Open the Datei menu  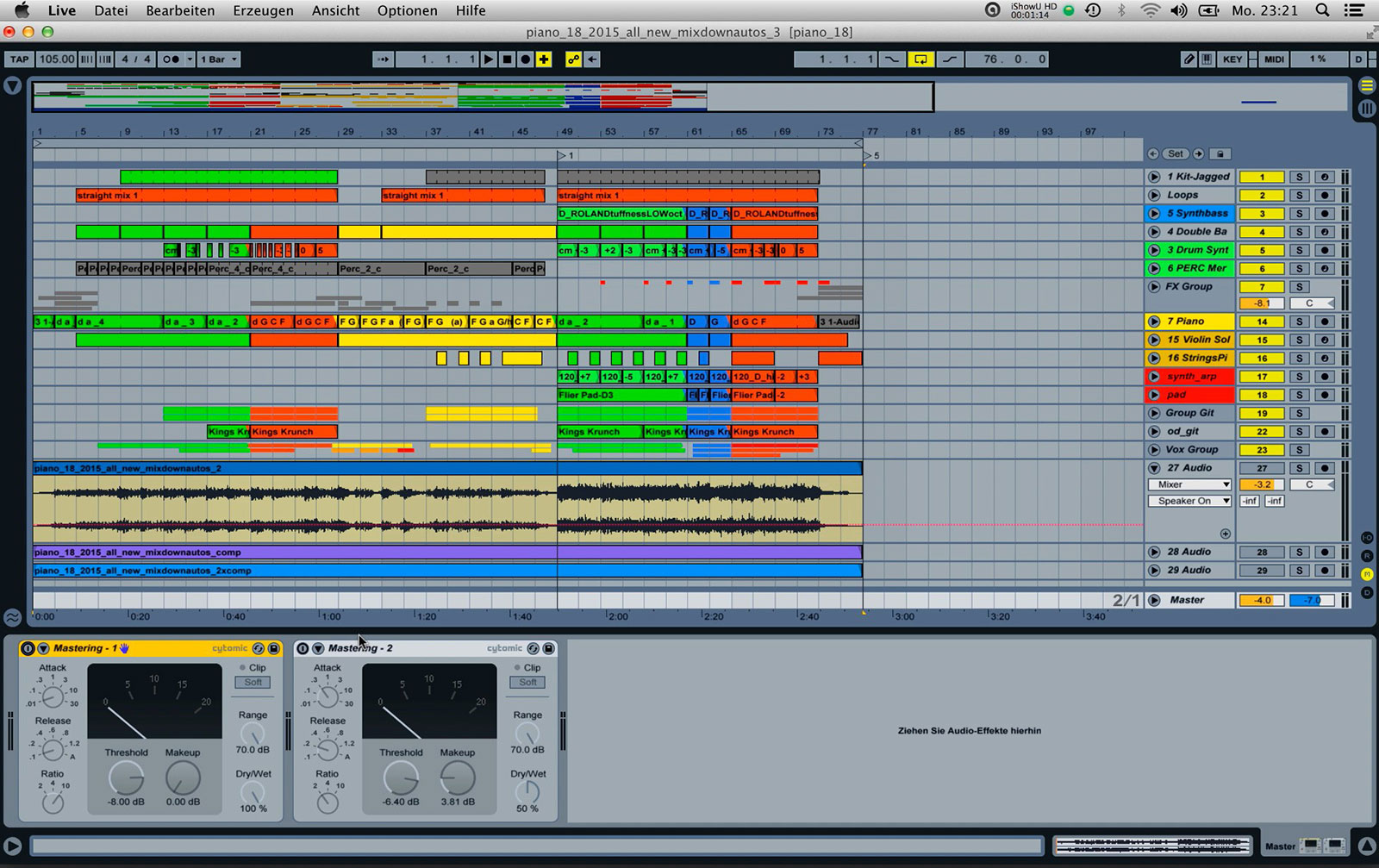pos(111,10)
